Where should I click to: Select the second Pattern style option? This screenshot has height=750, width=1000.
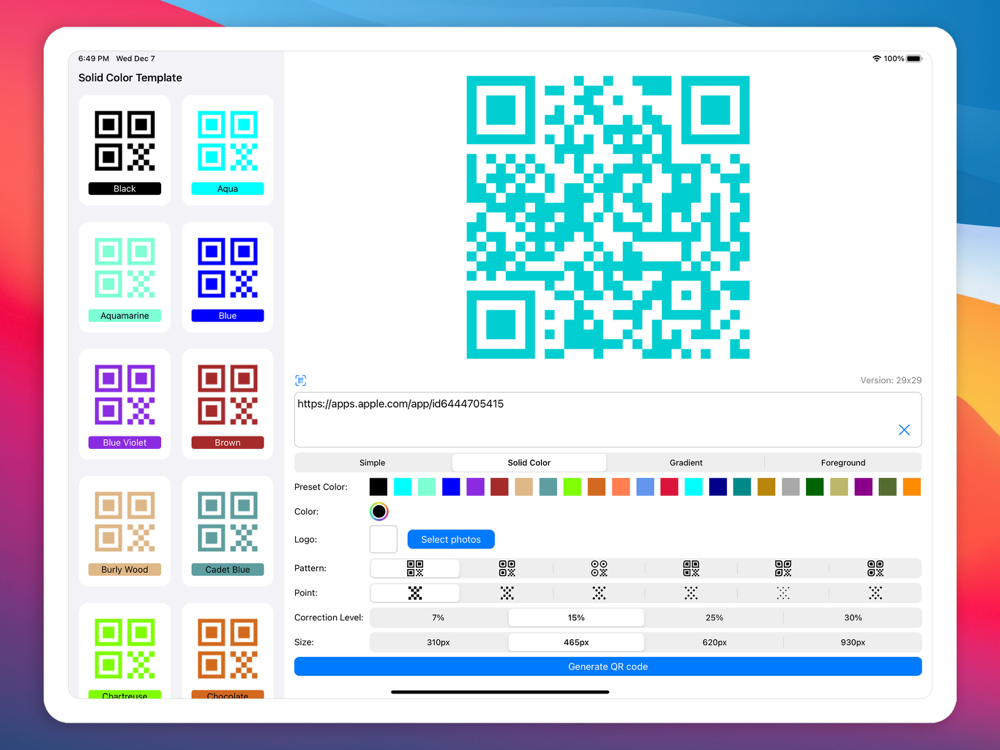click(507, 568)
